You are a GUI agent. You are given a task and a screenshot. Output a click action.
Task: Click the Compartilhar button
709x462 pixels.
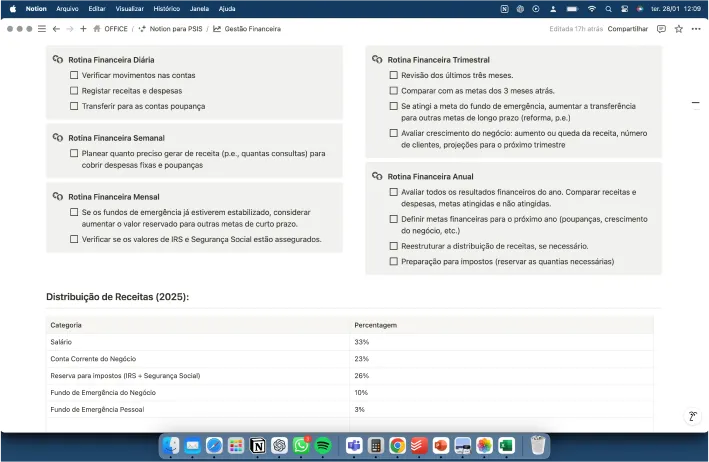tap(628, 29)
